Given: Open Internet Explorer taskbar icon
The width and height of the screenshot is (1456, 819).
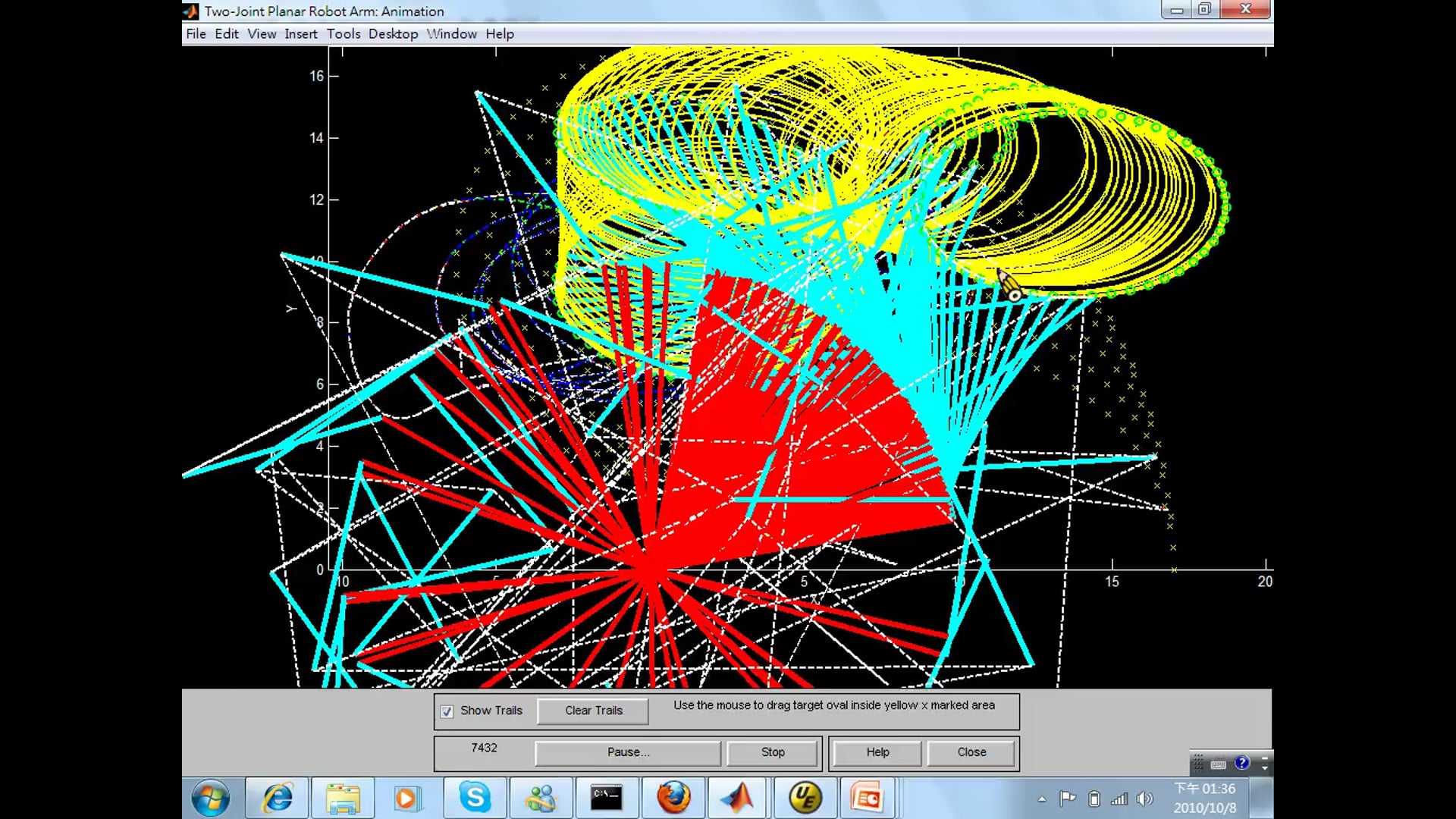Looking at the screenshot, I should [x=278, y=798].
